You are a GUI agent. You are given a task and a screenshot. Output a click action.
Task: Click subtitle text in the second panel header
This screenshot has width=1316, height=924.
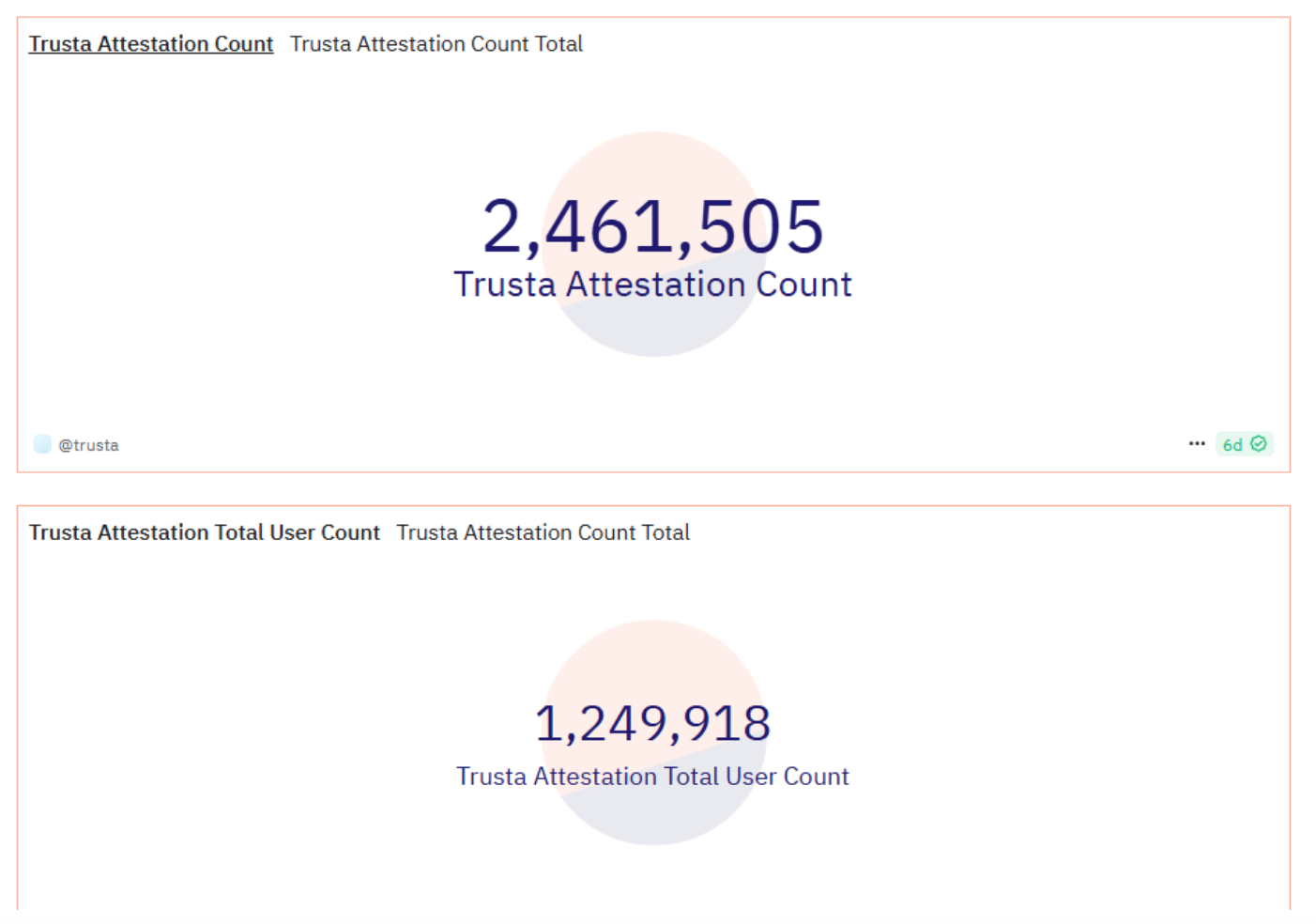click(543, 532)
